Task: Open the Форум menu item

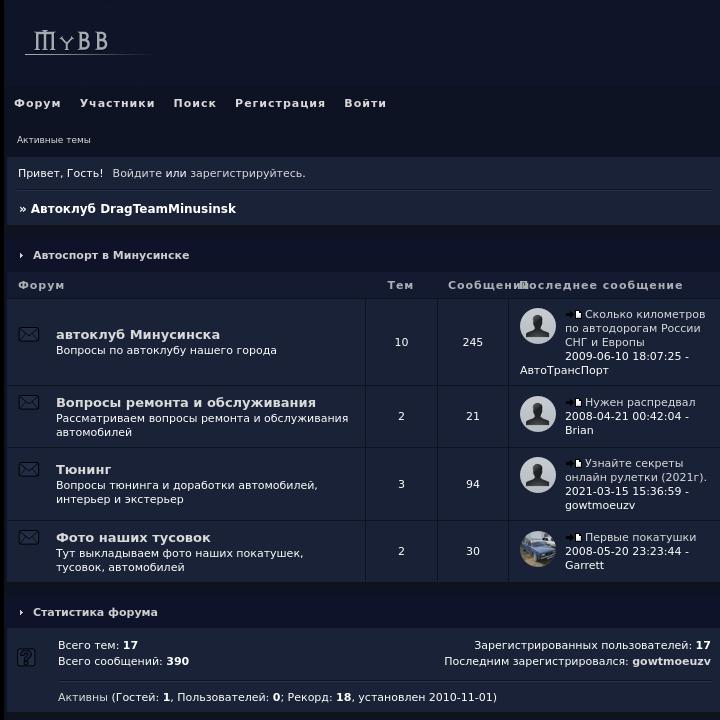Action: (38, 103)
